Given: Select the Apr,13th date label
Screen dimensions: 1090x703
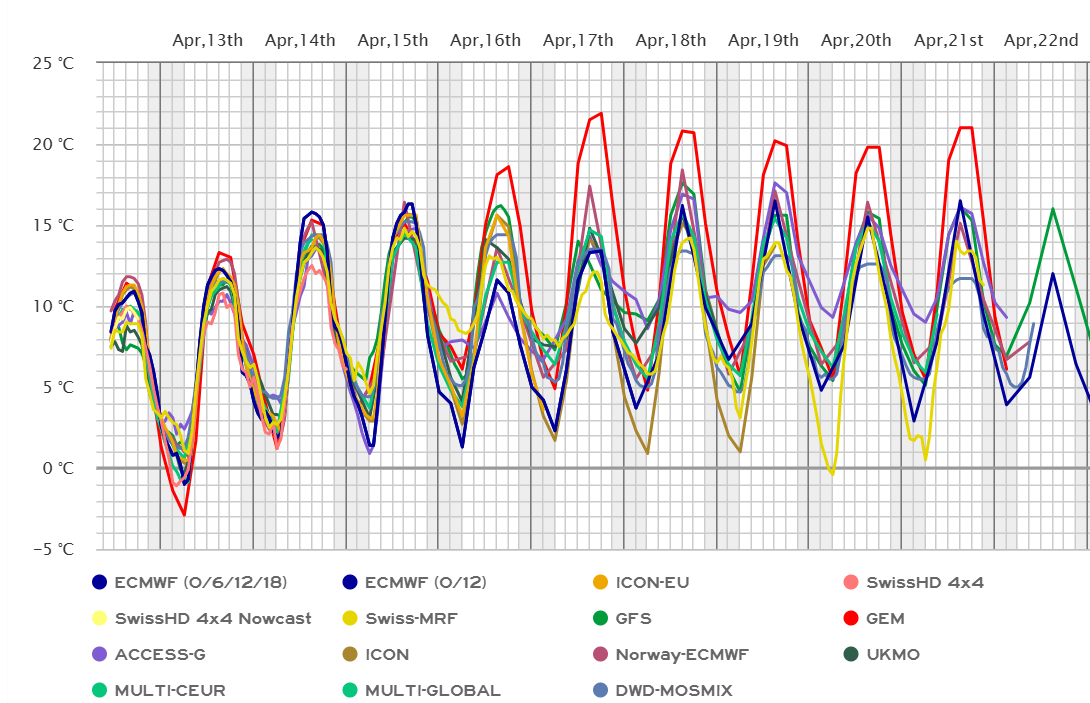Looking at the screenshot, I should pos(207,40).
